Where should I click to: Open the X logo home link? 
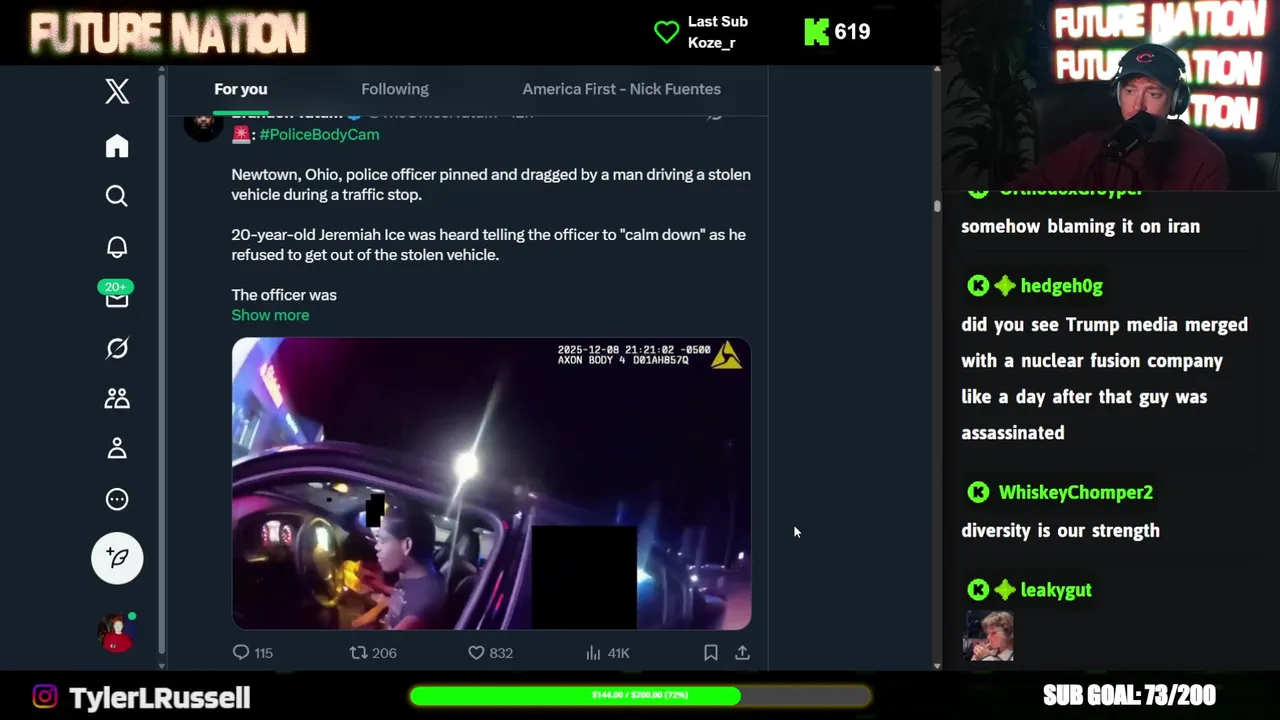pos(117,91)
